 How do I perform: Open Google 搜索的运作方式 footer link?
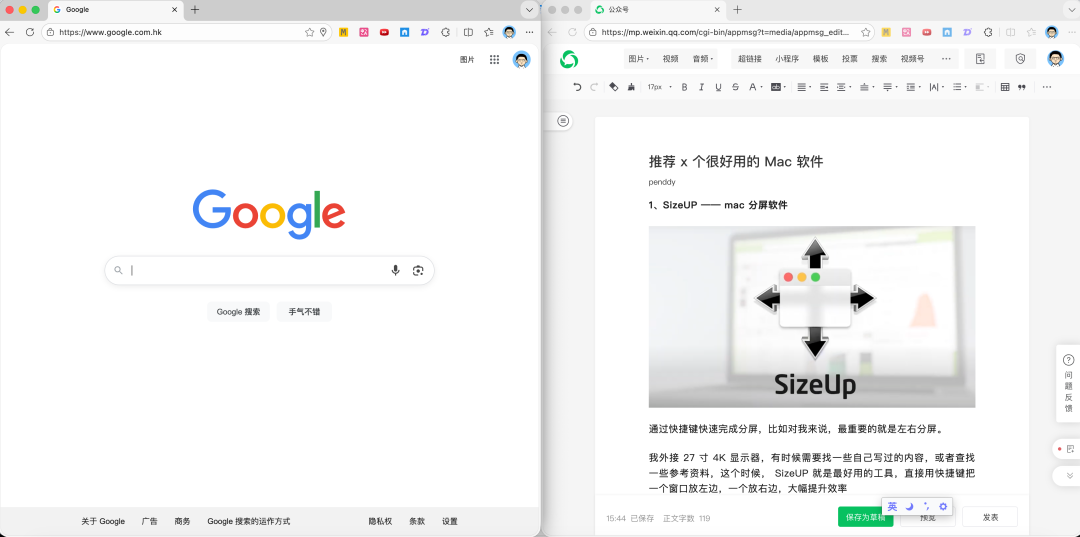point(249,521)
